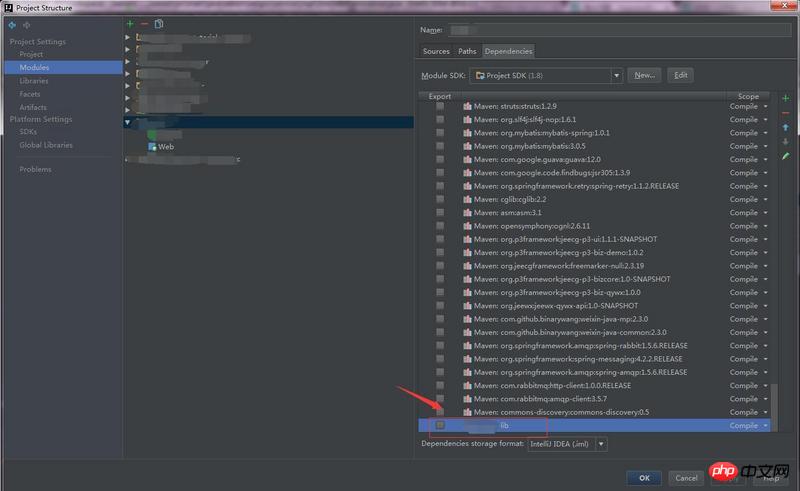This screenshot has height=491, width=800.
Task: Open scope dropdown for struts:struts:1.2.9
Action: pyautogui.click(x=765, y=106)
